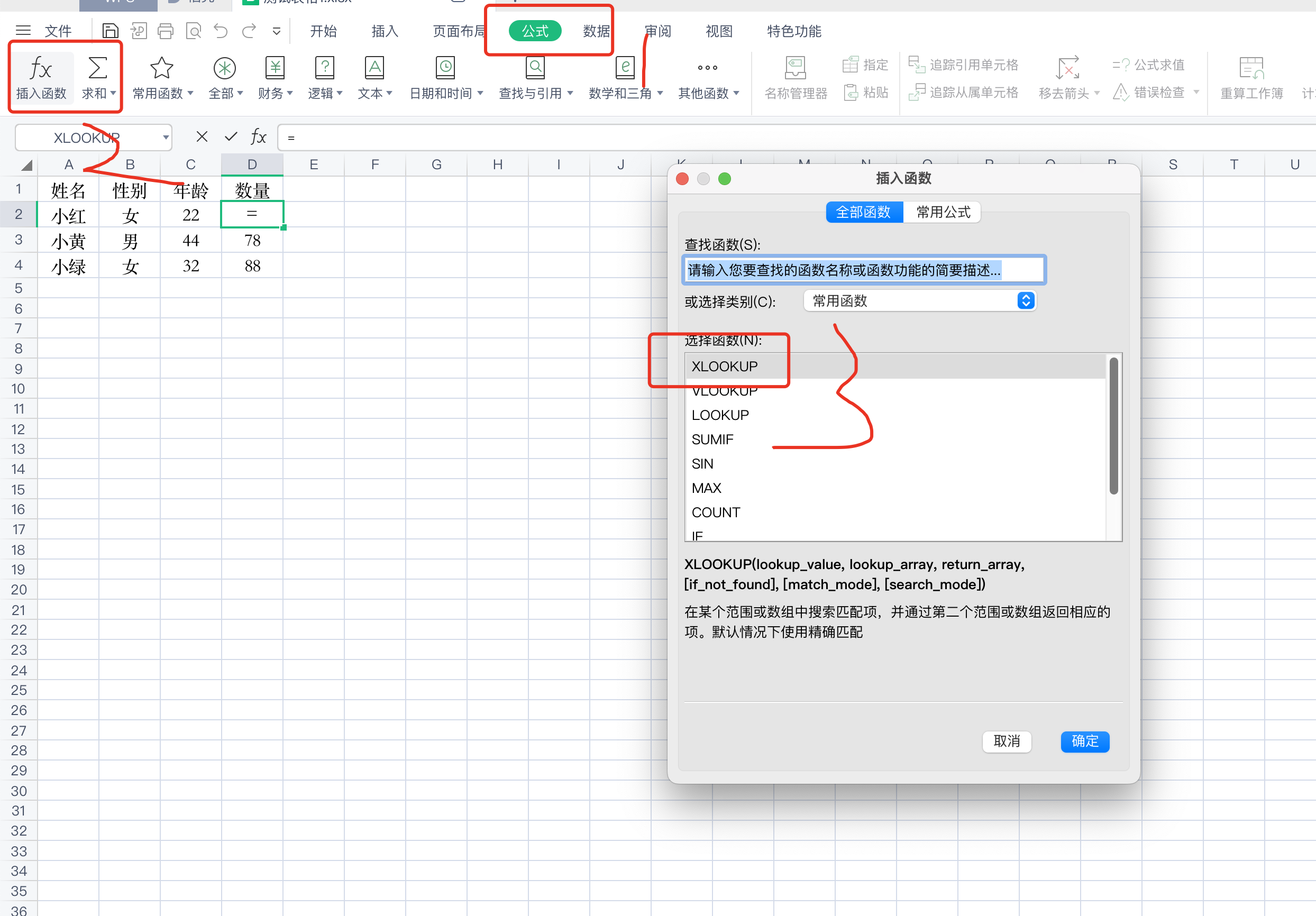The image size is (1316, 916).
Task: Click the AutoSum (求和) sigma icon
Action: pyautogui.click(x=97, y=68)
